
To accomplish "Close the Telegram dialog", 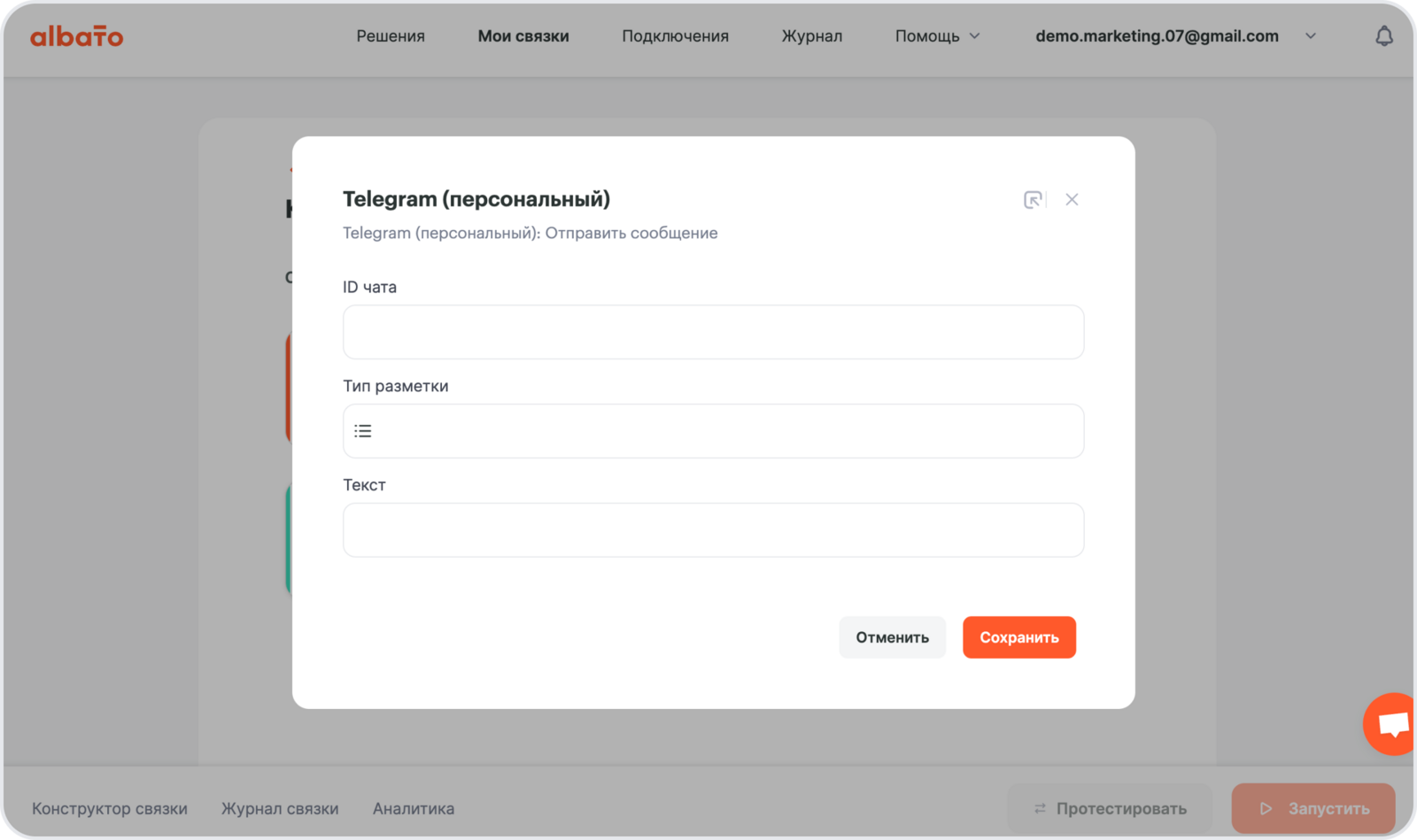I will [1072, 200].
